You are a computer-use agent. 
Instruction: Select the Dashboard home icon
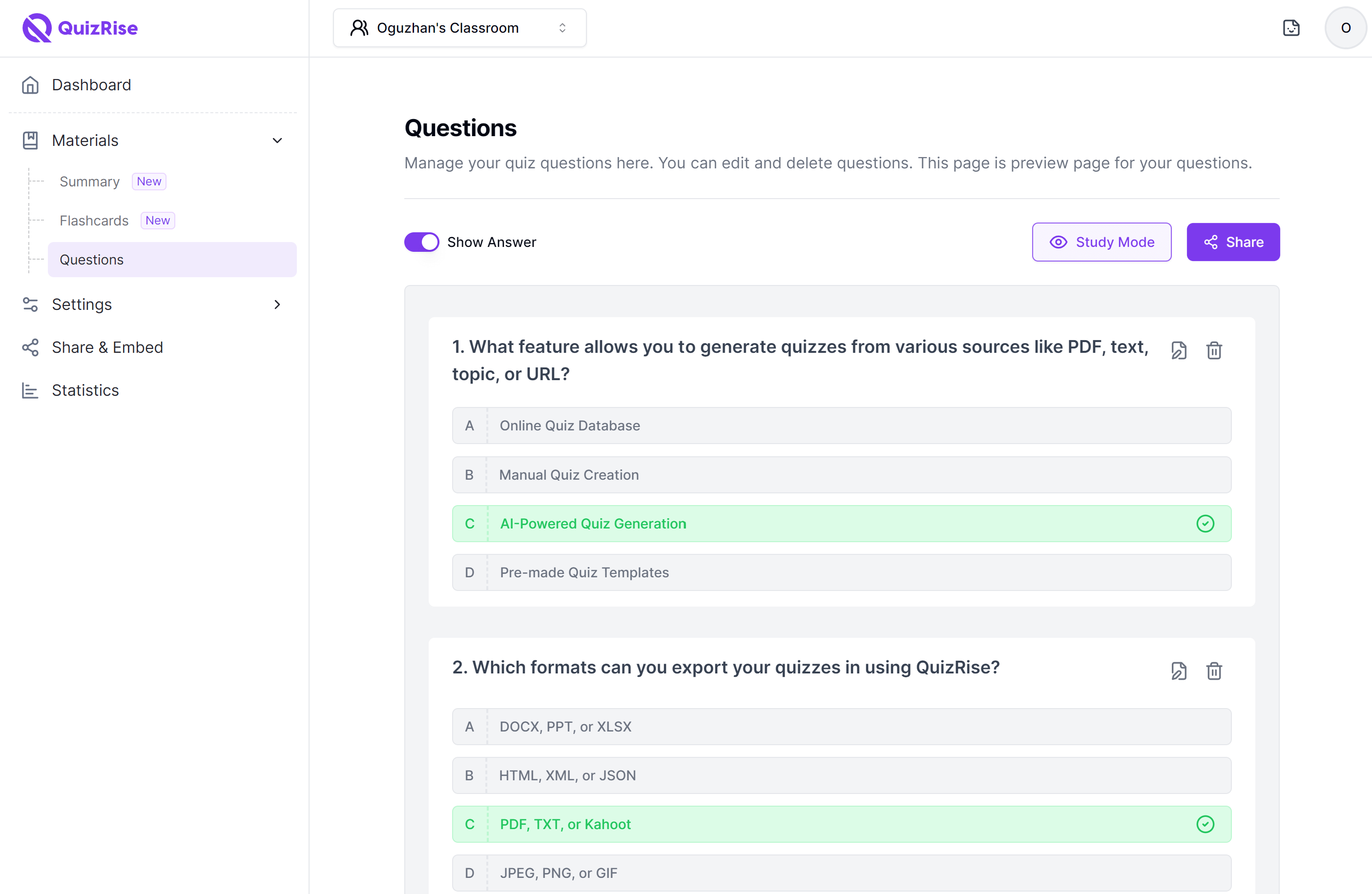tap(31, 85)
